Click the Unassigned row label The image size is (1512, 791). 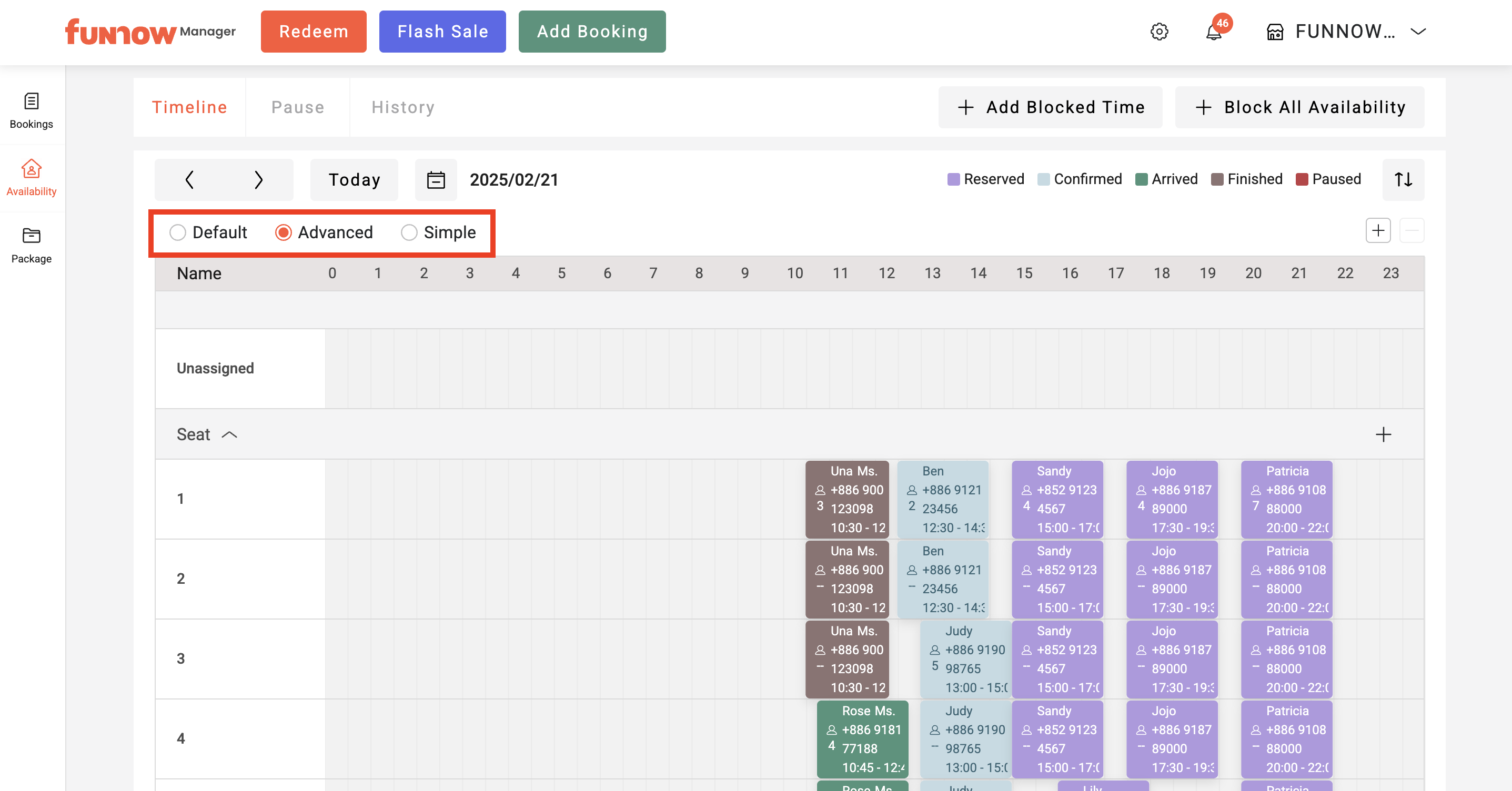pos(215,369)
